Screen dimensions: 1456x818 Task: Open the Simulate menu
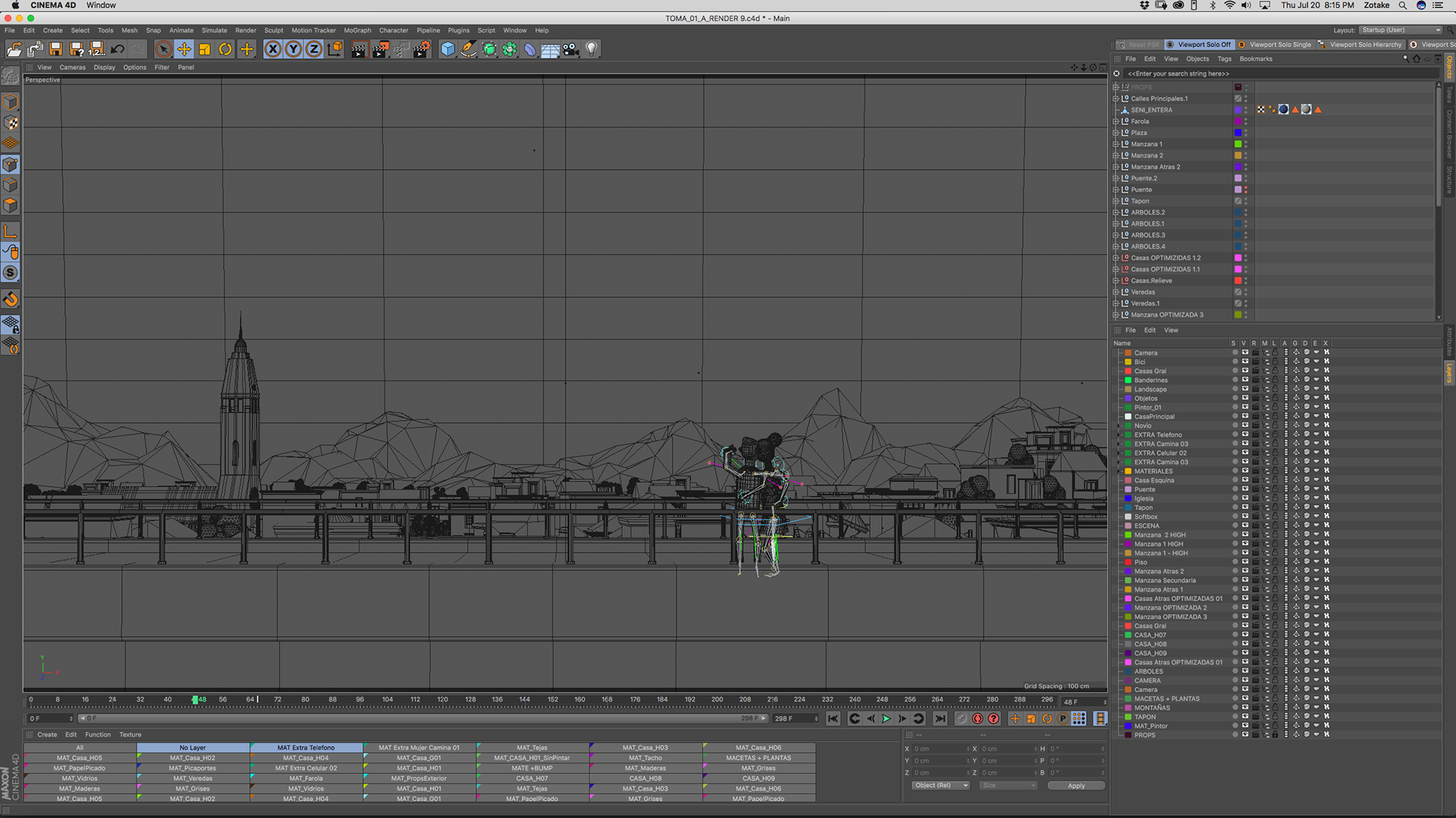[214, 30]
